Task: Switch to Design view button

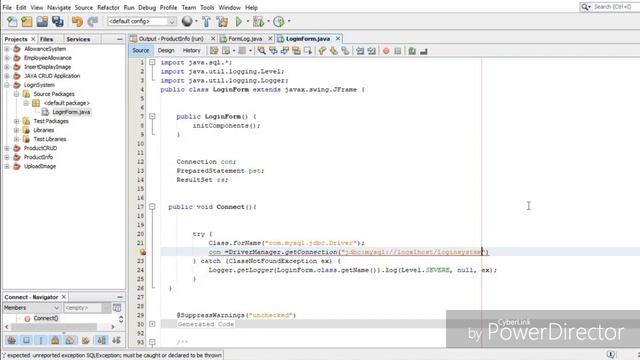Action: [166, 51]
